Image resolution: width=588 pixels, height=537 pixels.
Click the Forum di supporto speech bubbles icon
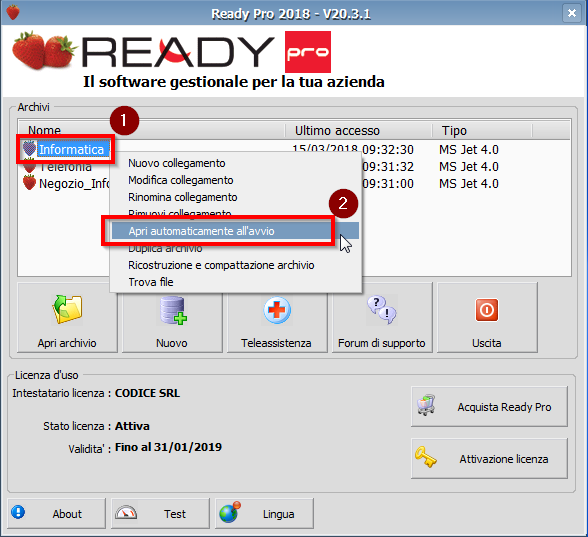(x=382, y=310)
